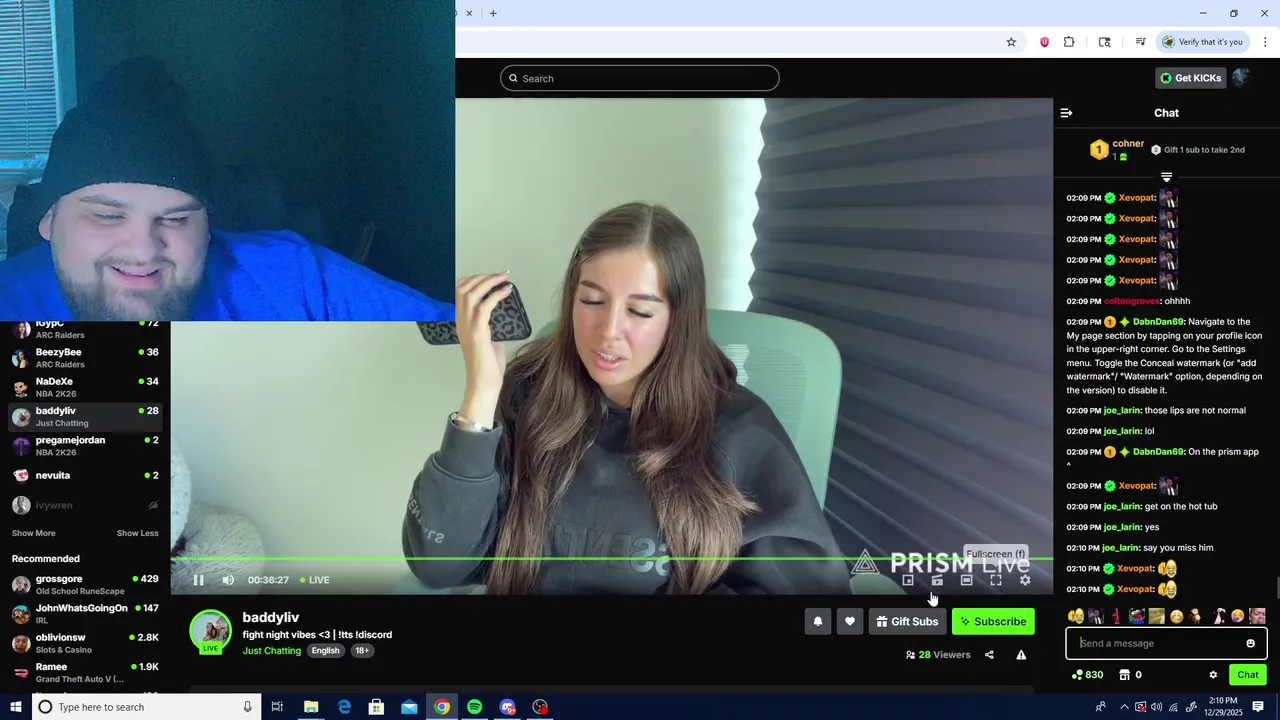Enter fullscreen mode on the video
Screen dimensions: 1280x720
tap(995, 580)
